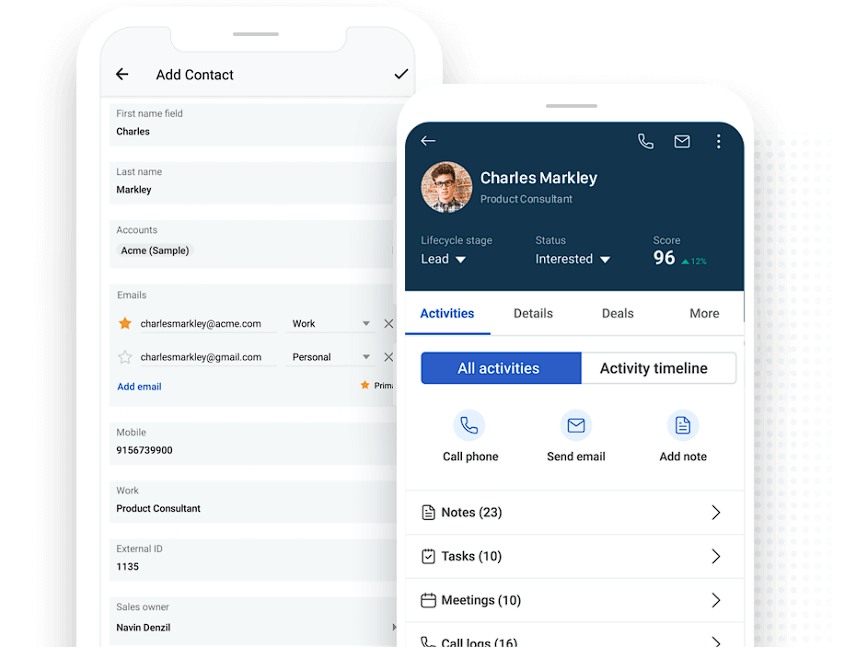Go back from Charles Markley profile
Viewport: 868px width, 648px height.
(x=428, y=141)
